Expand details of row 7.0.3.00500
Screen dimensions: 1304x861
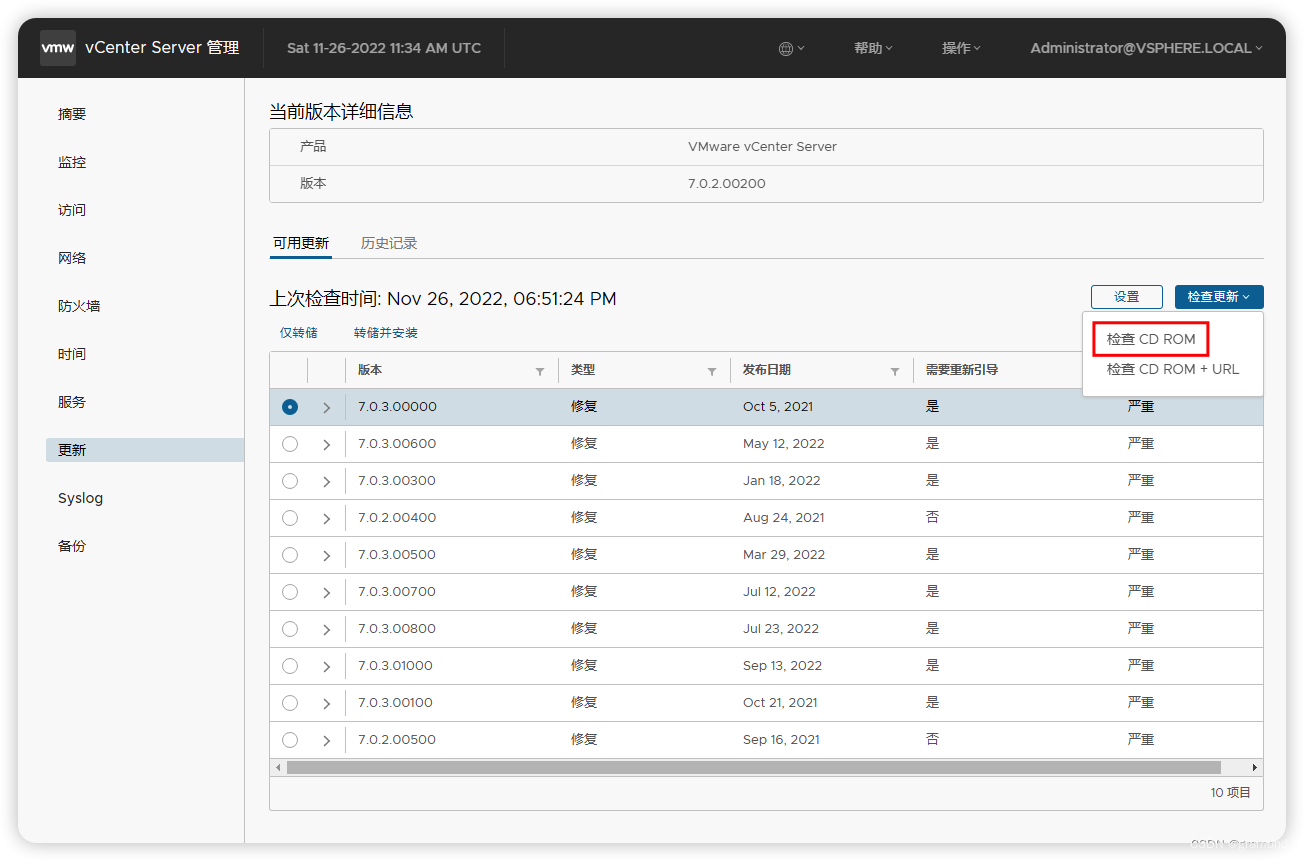pyautogui.click(x=326, y=556)
